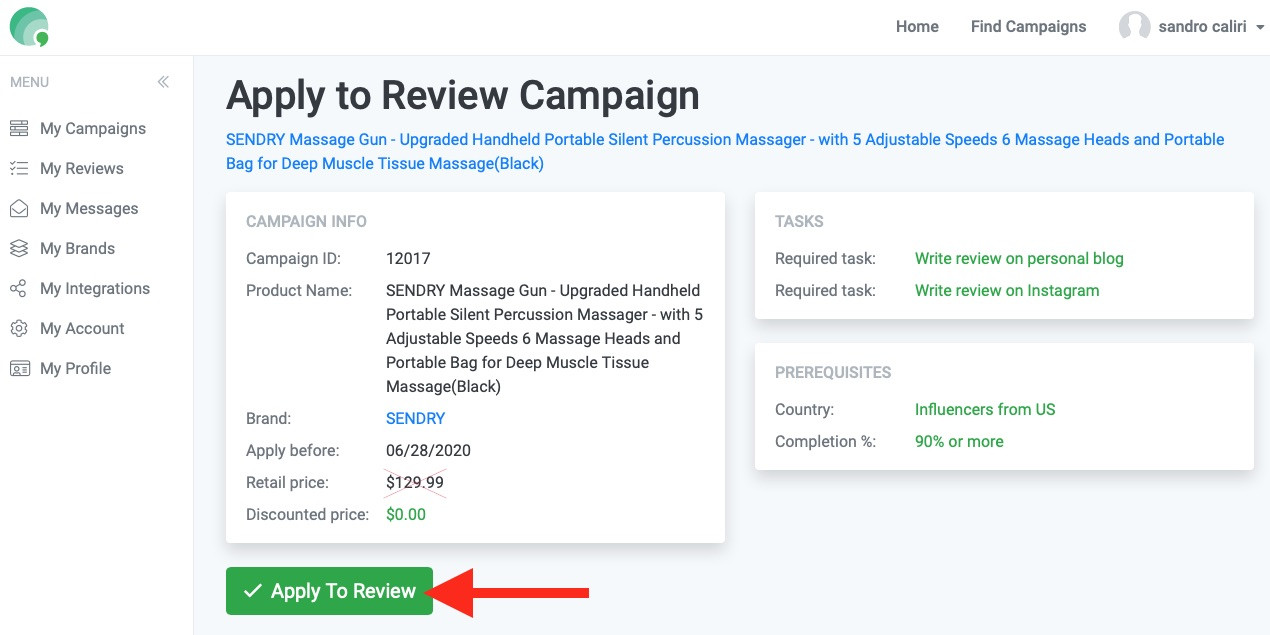Go to Home in the top navigation

tap(917, 27)
